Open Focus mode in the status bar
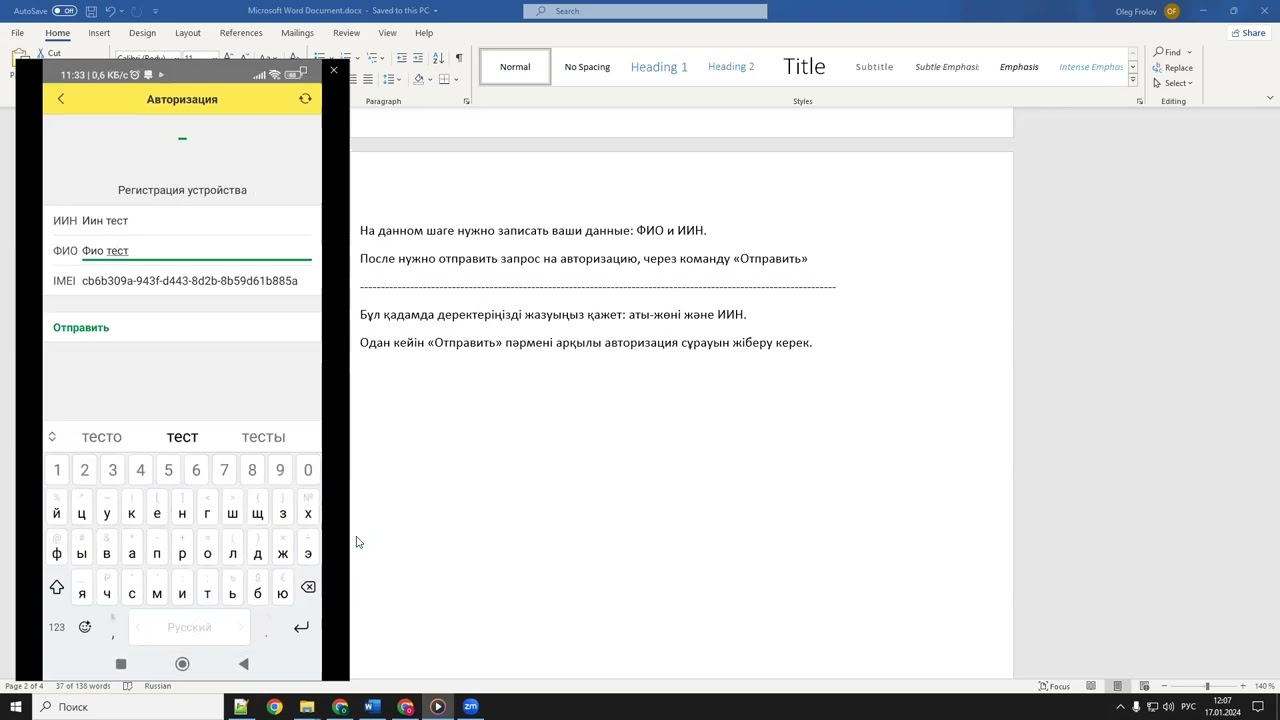Image resolution: width=1280 pixels, height=720 pixels. (x=1055, y=686)
